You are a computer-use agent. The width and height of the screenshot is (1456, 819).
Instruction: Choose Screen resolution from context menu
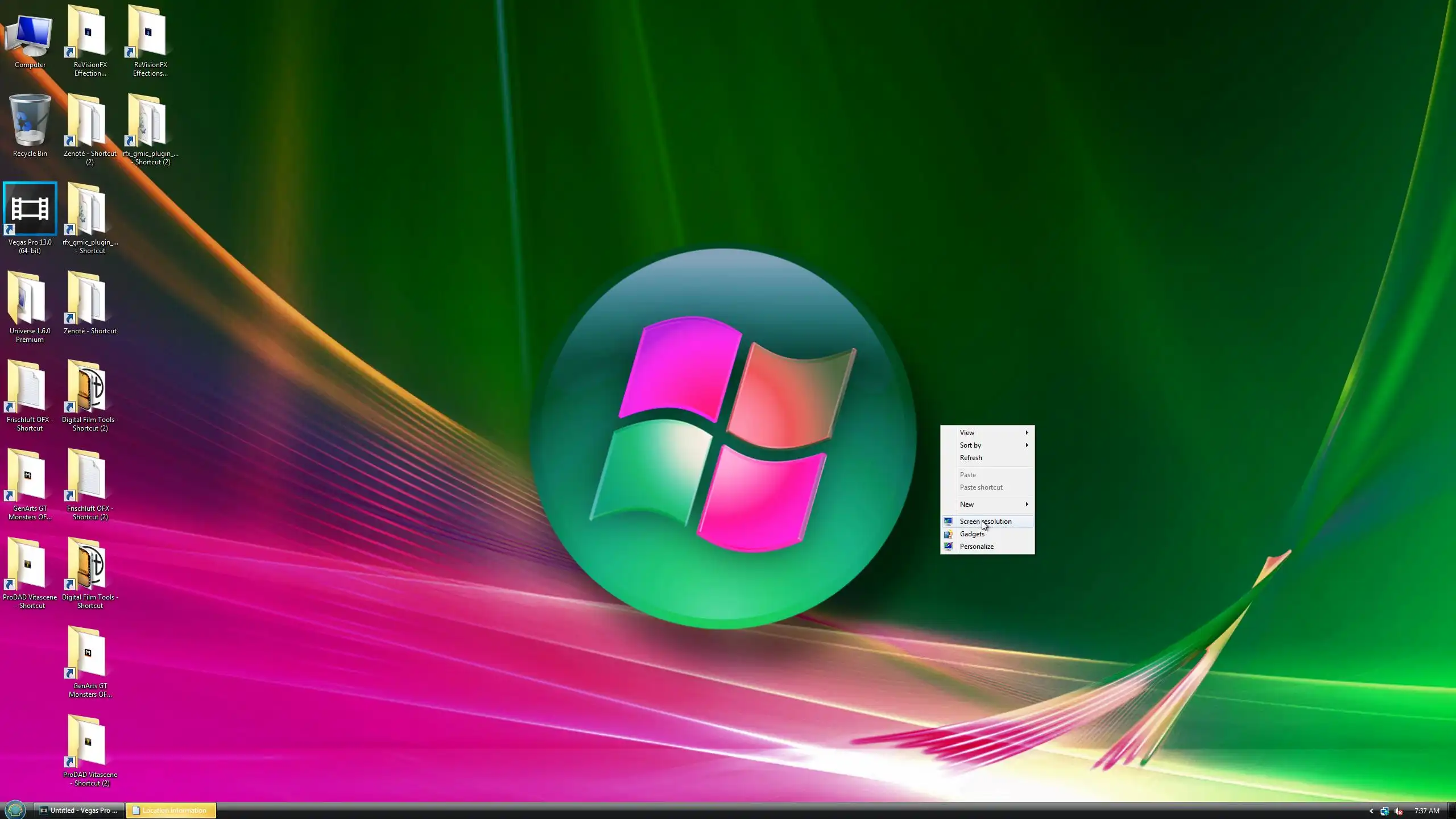pyautogui.click(x=986, y=522)
